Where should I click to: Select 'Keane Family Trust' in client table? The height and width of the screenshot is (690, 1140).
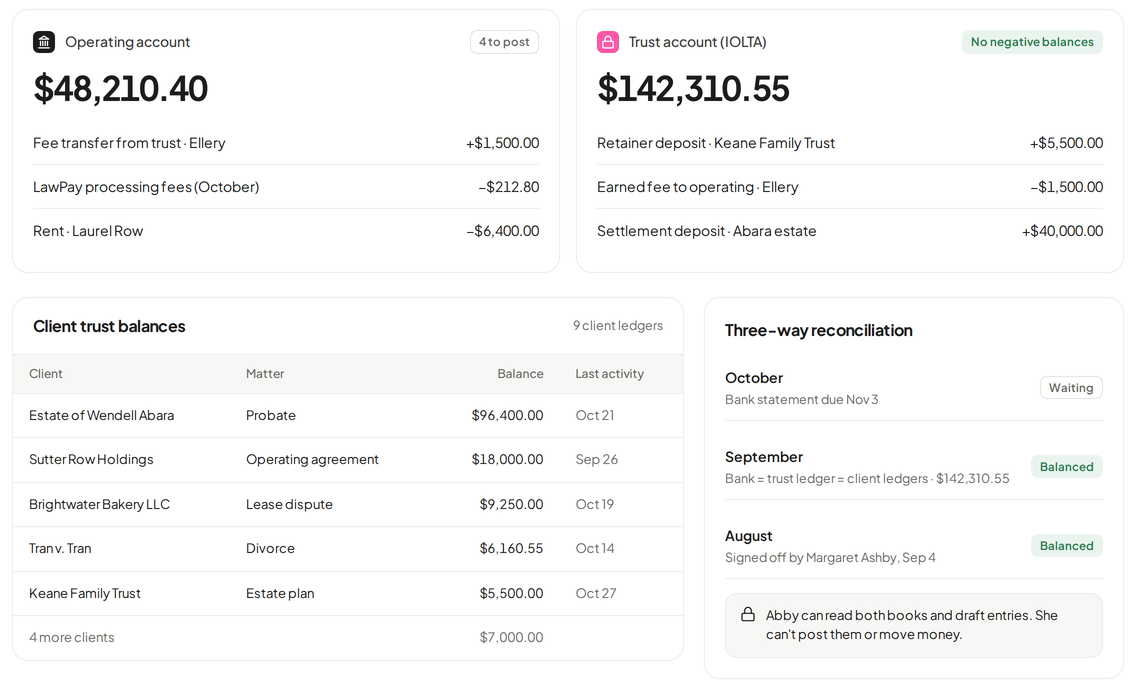tap(85, 593)
